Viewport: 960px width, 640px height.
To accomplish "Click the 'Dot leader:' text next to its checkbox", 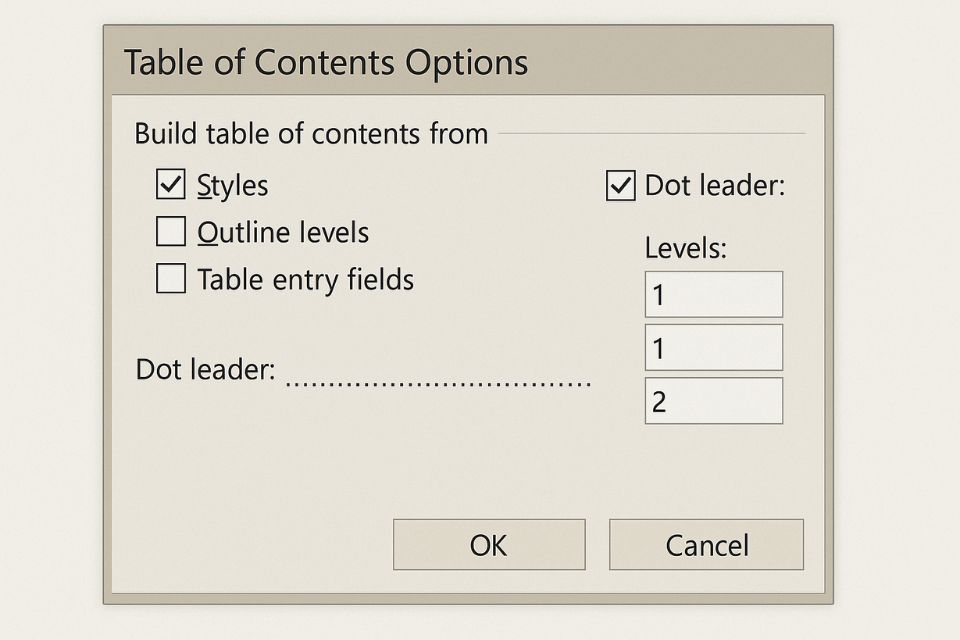I will pos(714,186).
